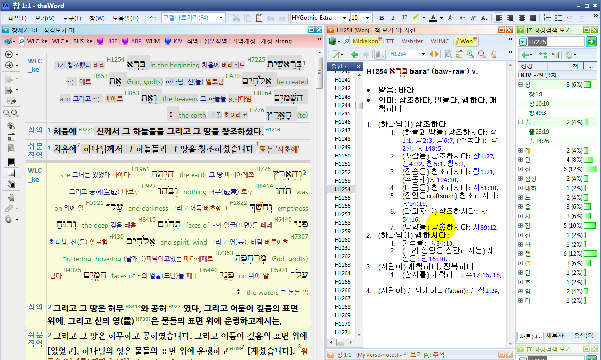Click the link chain icon
The image size is (601, 360).
click(9, 208)
